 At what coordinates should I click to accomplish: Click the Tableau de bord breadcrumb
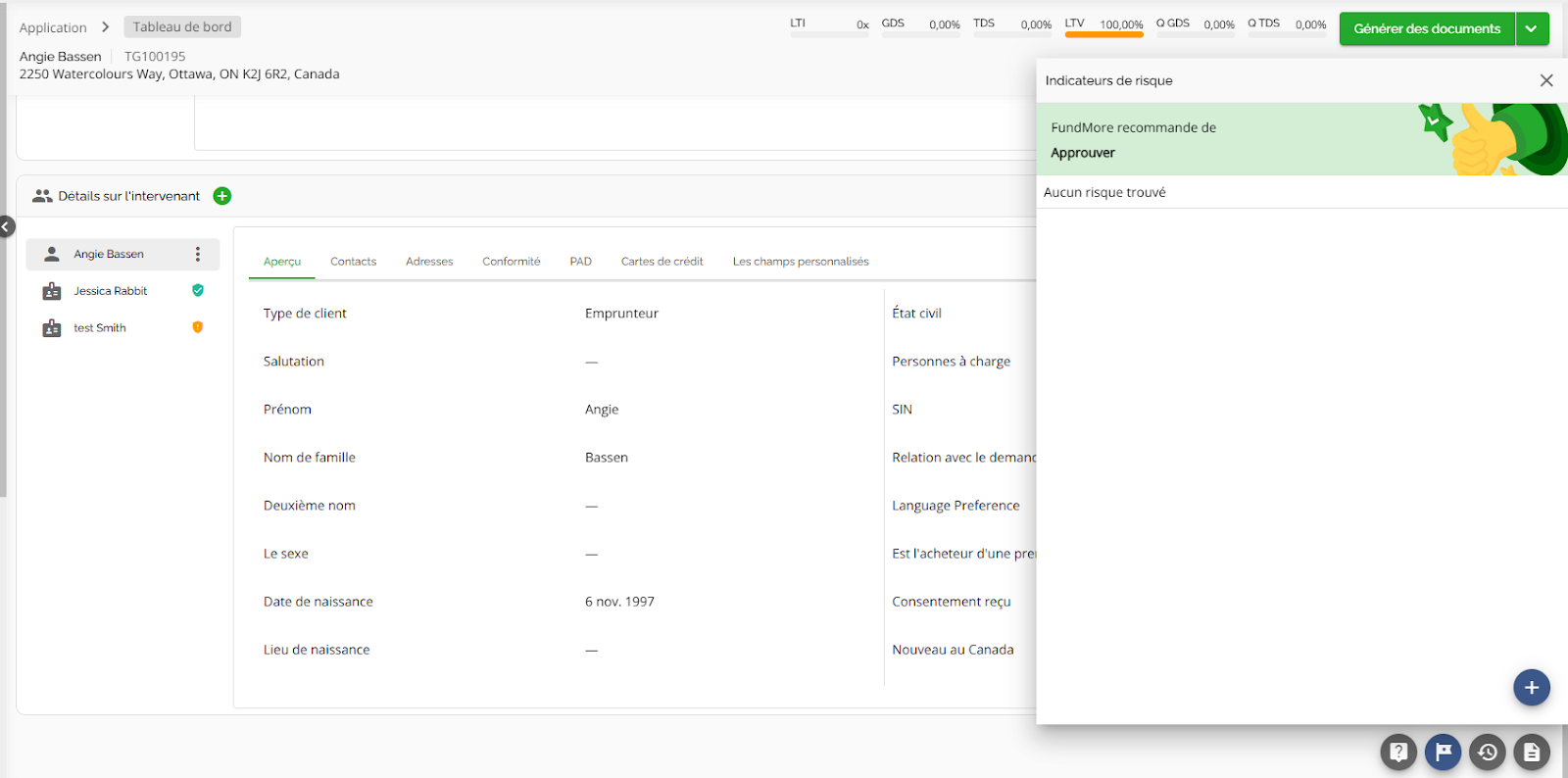[182, 27]
